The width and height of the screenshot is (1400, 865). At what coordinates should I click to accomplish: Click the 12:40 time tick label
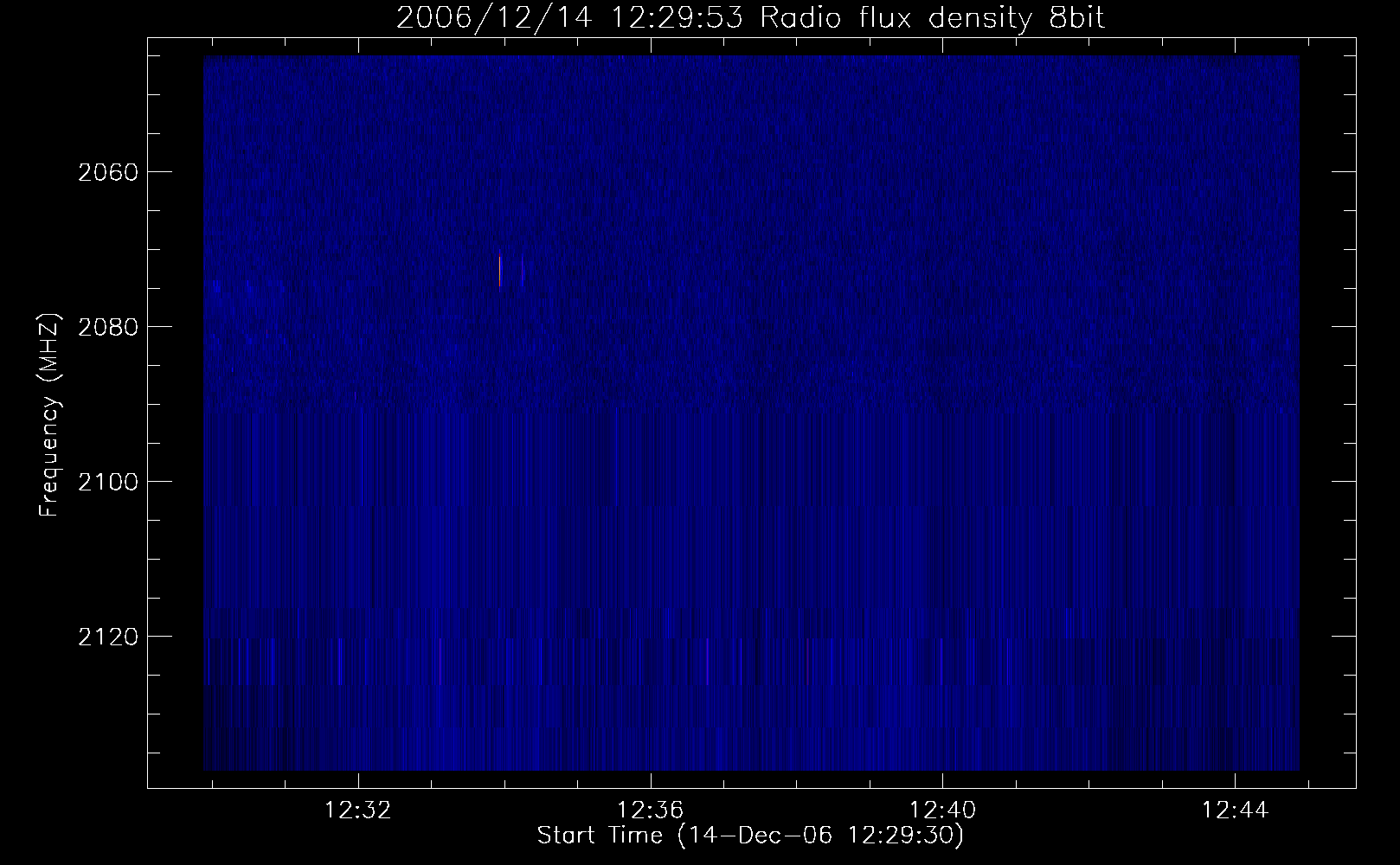coord(942,811)
